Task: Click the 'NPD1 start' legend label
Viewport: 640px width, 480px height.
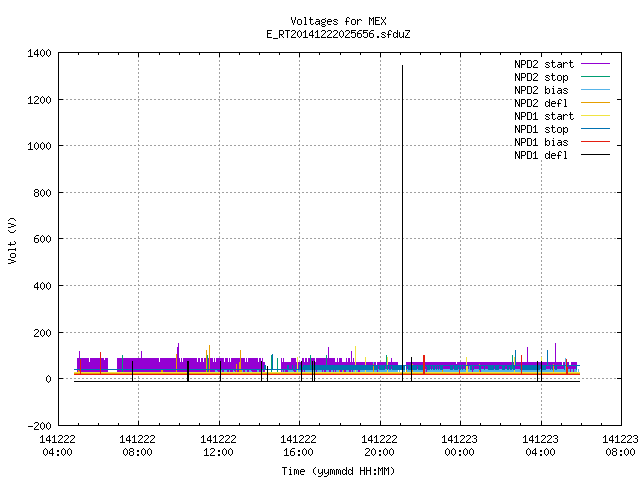Action: pos(544,116)
